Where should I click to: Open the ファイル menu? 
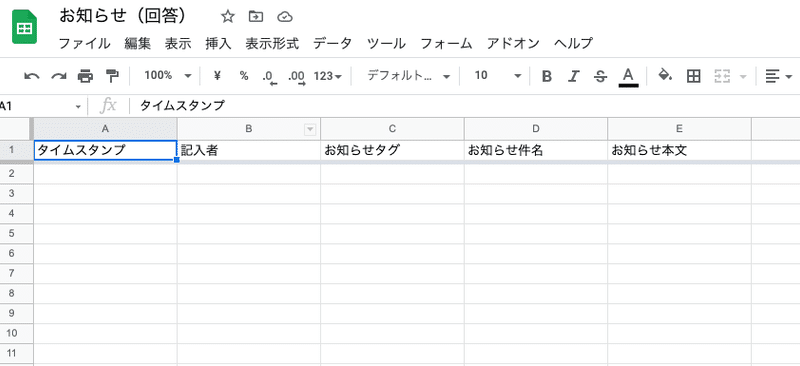(x=84, y=43)
